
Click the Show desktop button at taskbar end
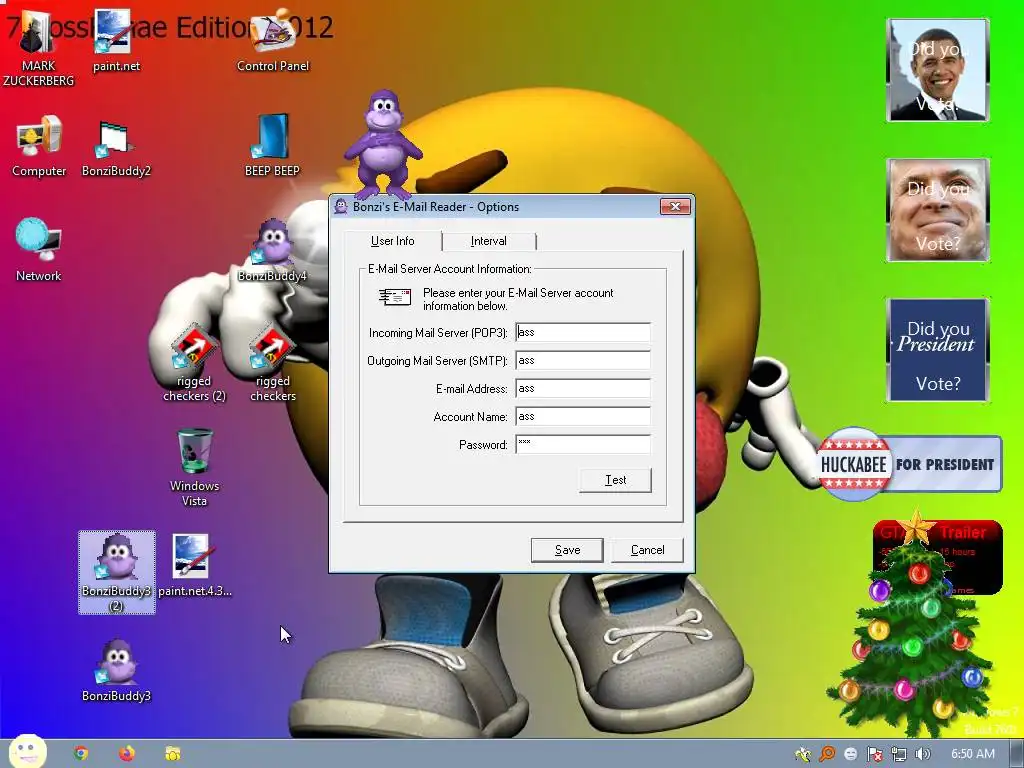pyautogui.click(x=1017, y=754)
